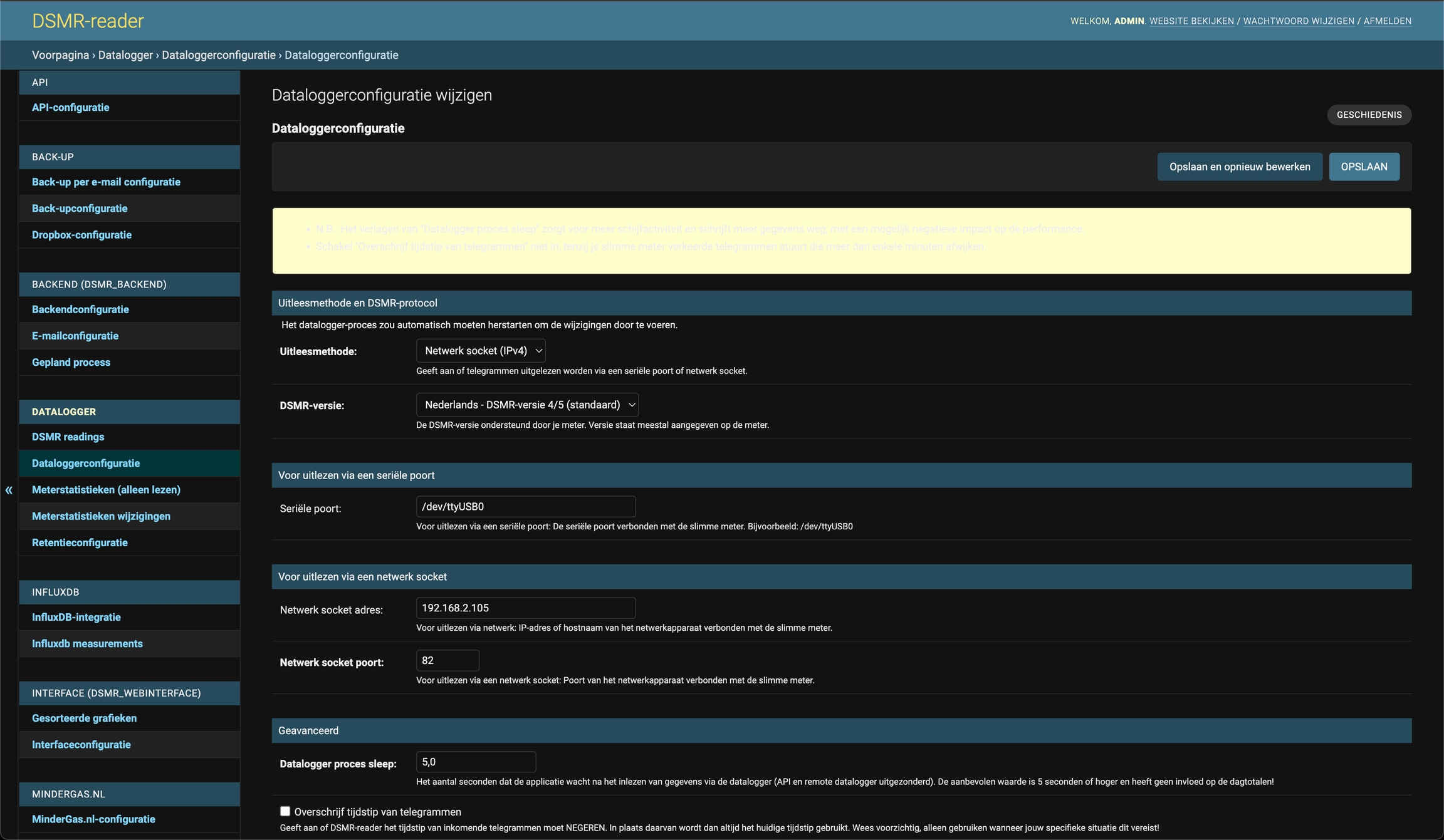Click the AFMELDEN logout link
1444x840 pixels.
click(1387, 21)
